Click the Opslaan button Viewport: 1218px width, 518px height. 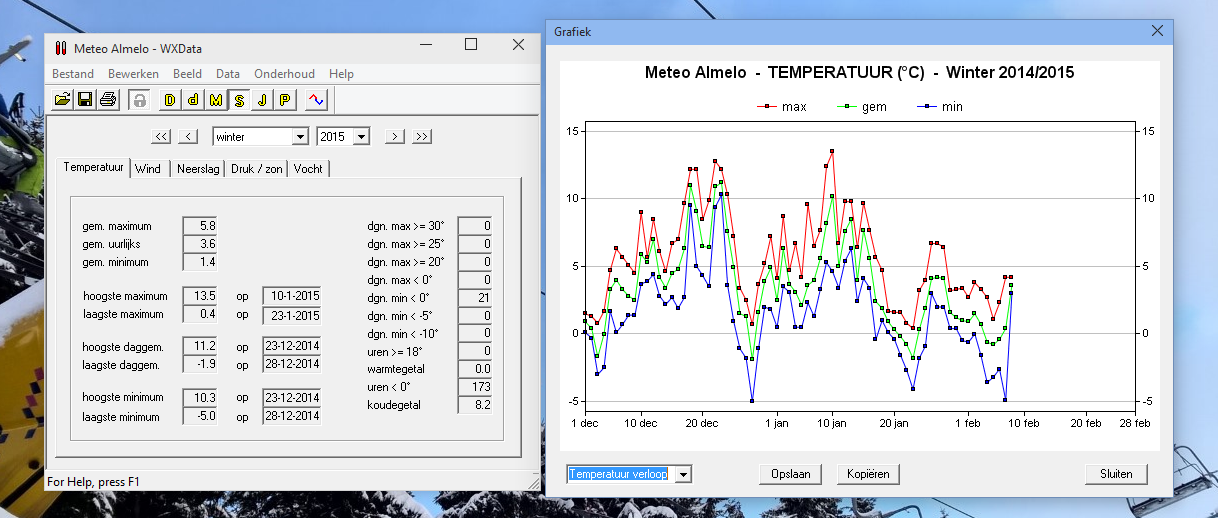(x=790, y=474)
